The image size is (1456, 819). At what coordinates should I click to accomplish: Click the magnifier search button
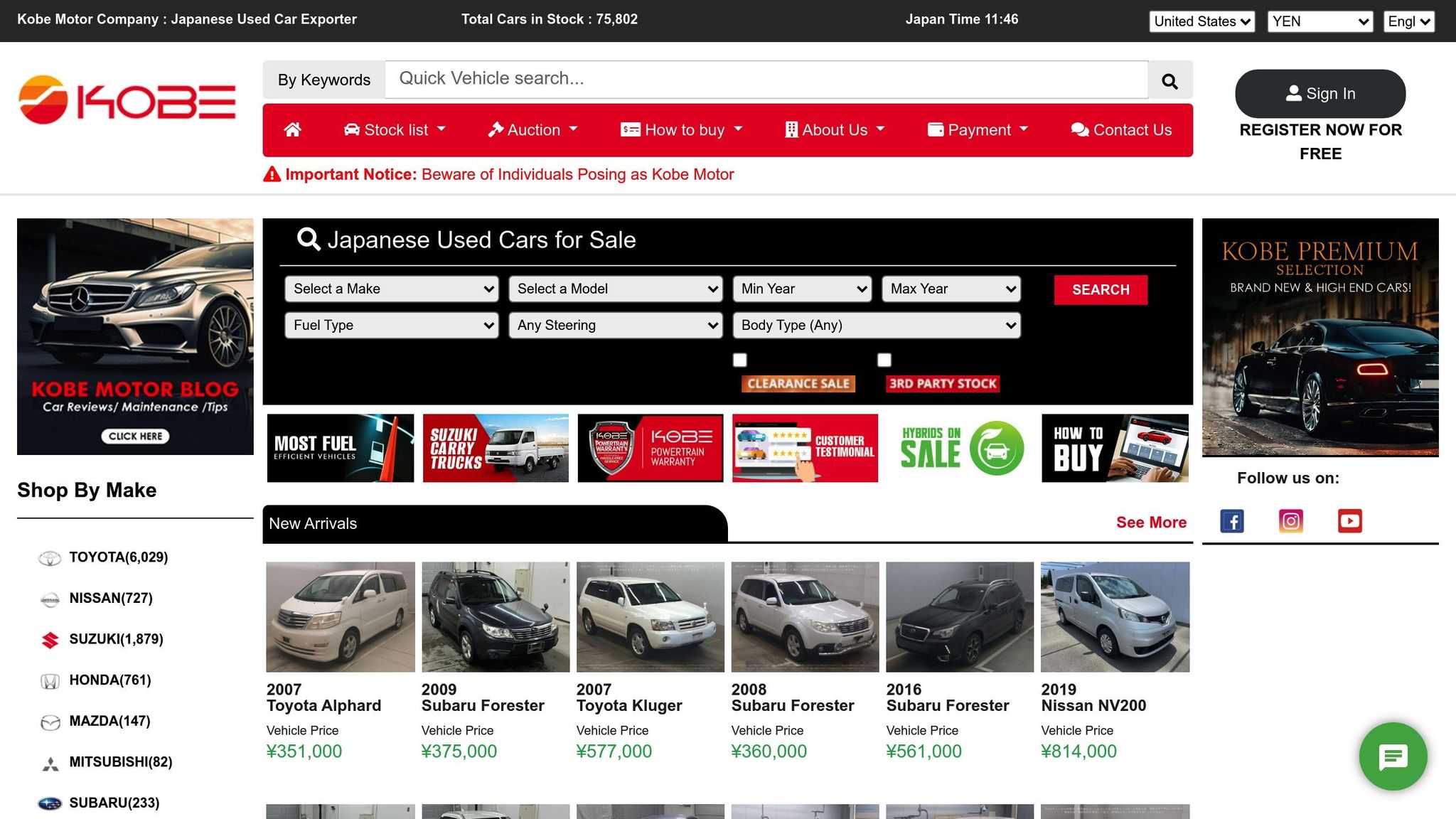coord(1169,80)
